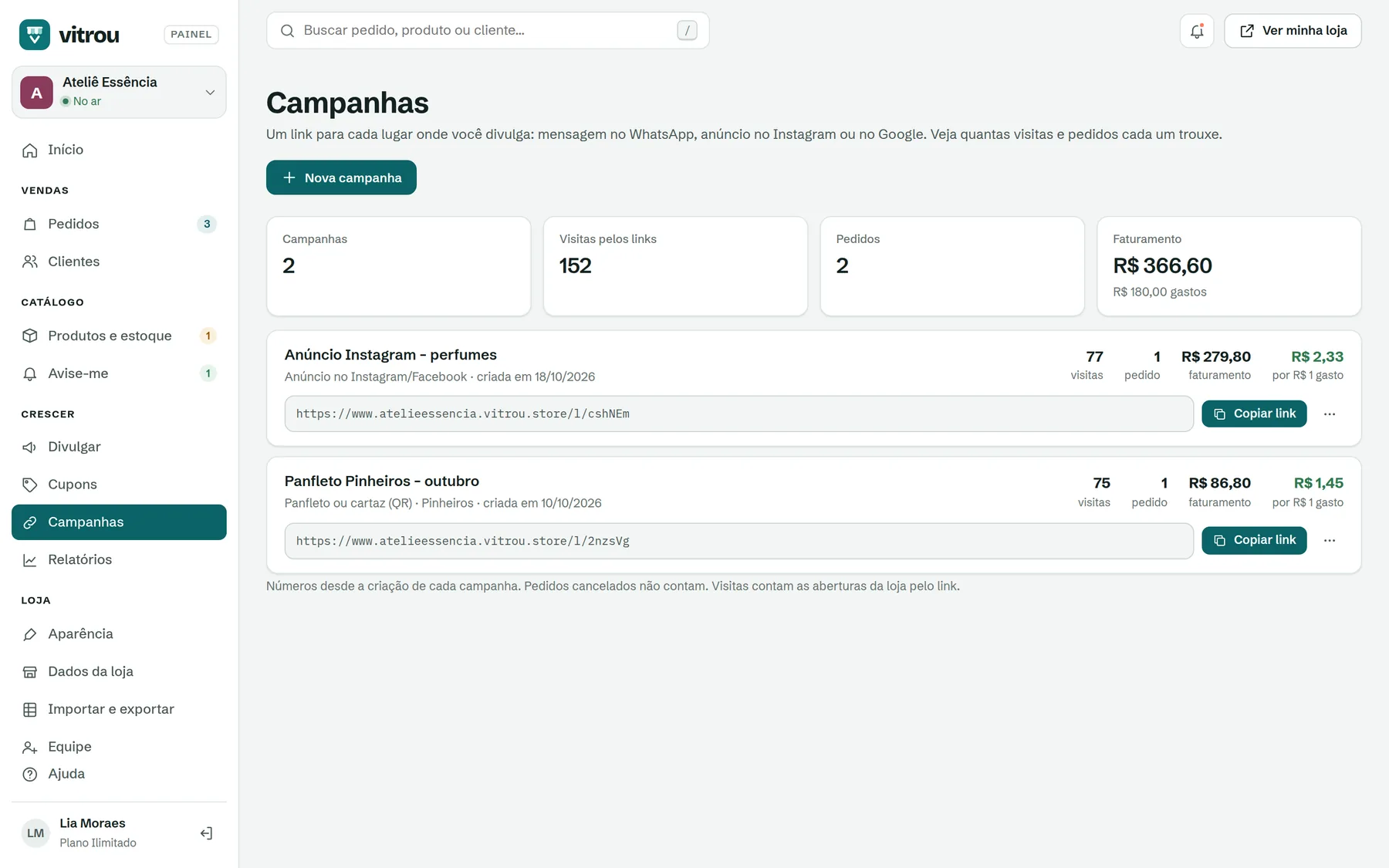The height and width of the screenshot is (868, 1389).
Task: Open Cupons page
Action: pos(119,485)
